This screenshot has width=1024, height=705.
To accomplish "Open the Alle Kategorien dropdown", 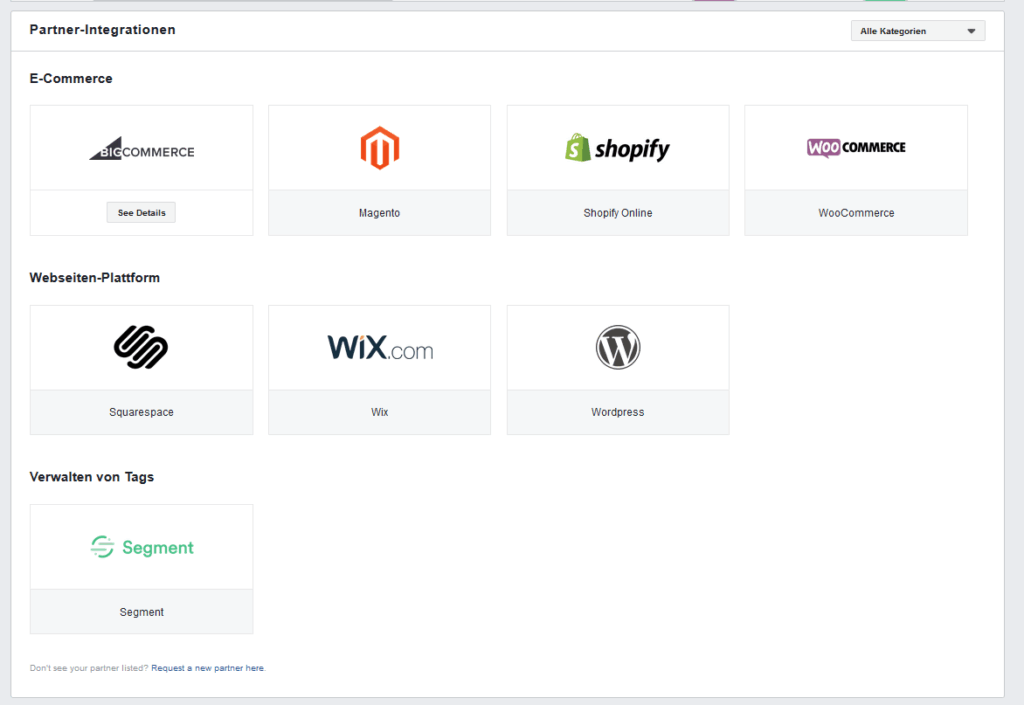I will (x=917, y=31).
